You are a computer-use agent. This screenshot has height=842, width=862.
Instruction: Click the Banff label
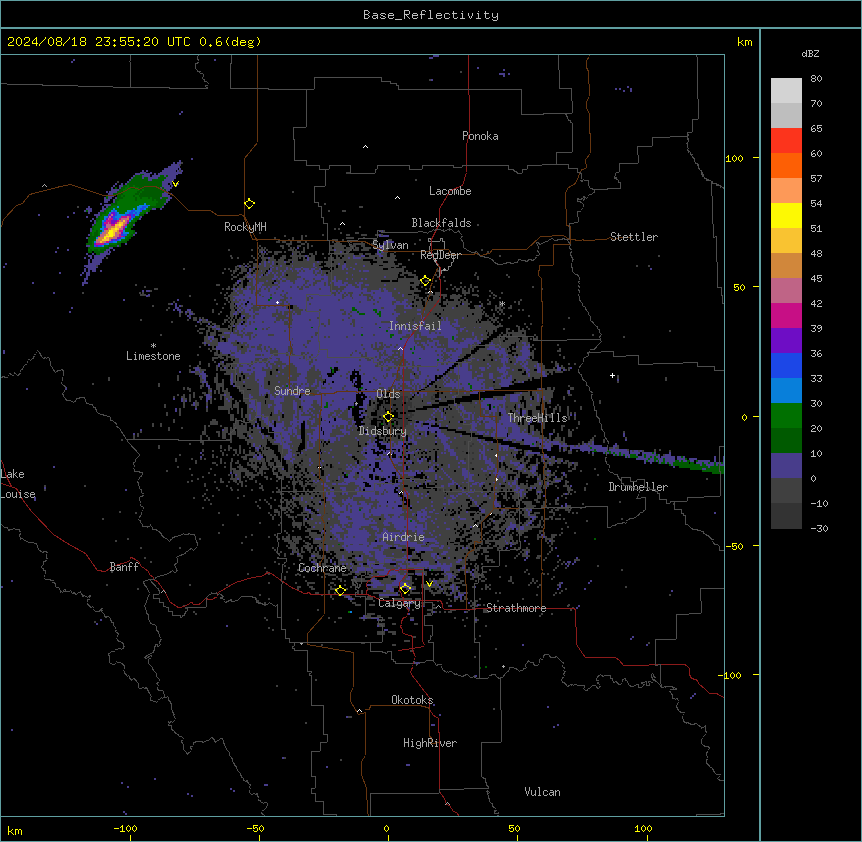(124, 567)
